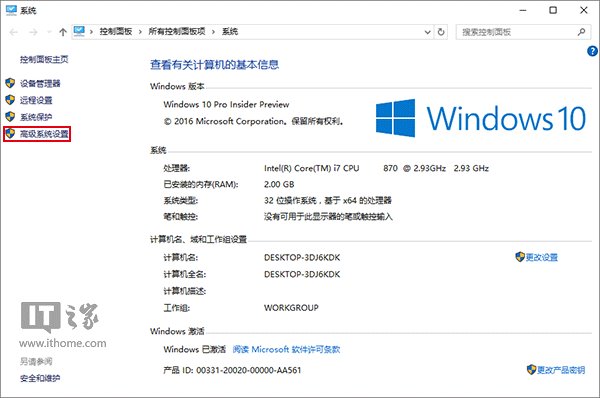Image resolution: width=600 pixels, height=398 pixels.
Task: Expand the address bar history dropdown
Action: 427,32
